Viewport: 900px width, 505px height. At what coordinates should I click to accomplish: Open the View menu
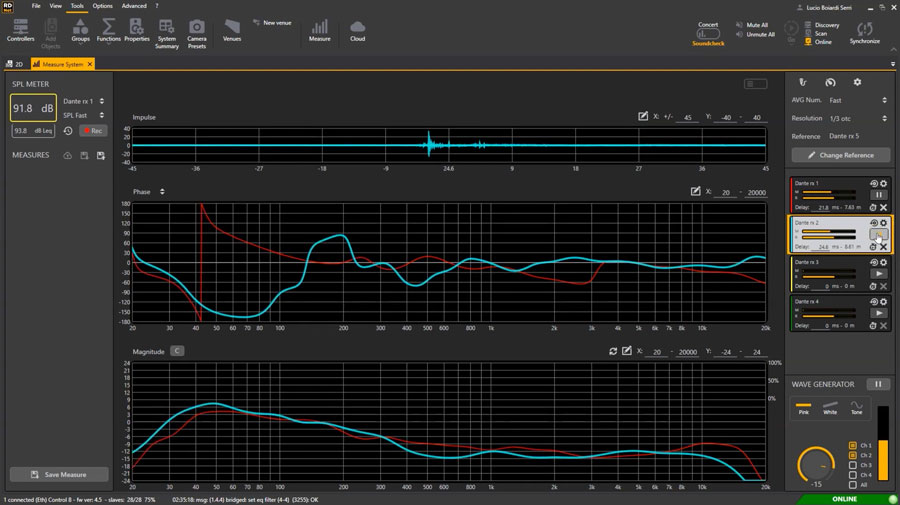pyautogui.click(x=56, y=6)
